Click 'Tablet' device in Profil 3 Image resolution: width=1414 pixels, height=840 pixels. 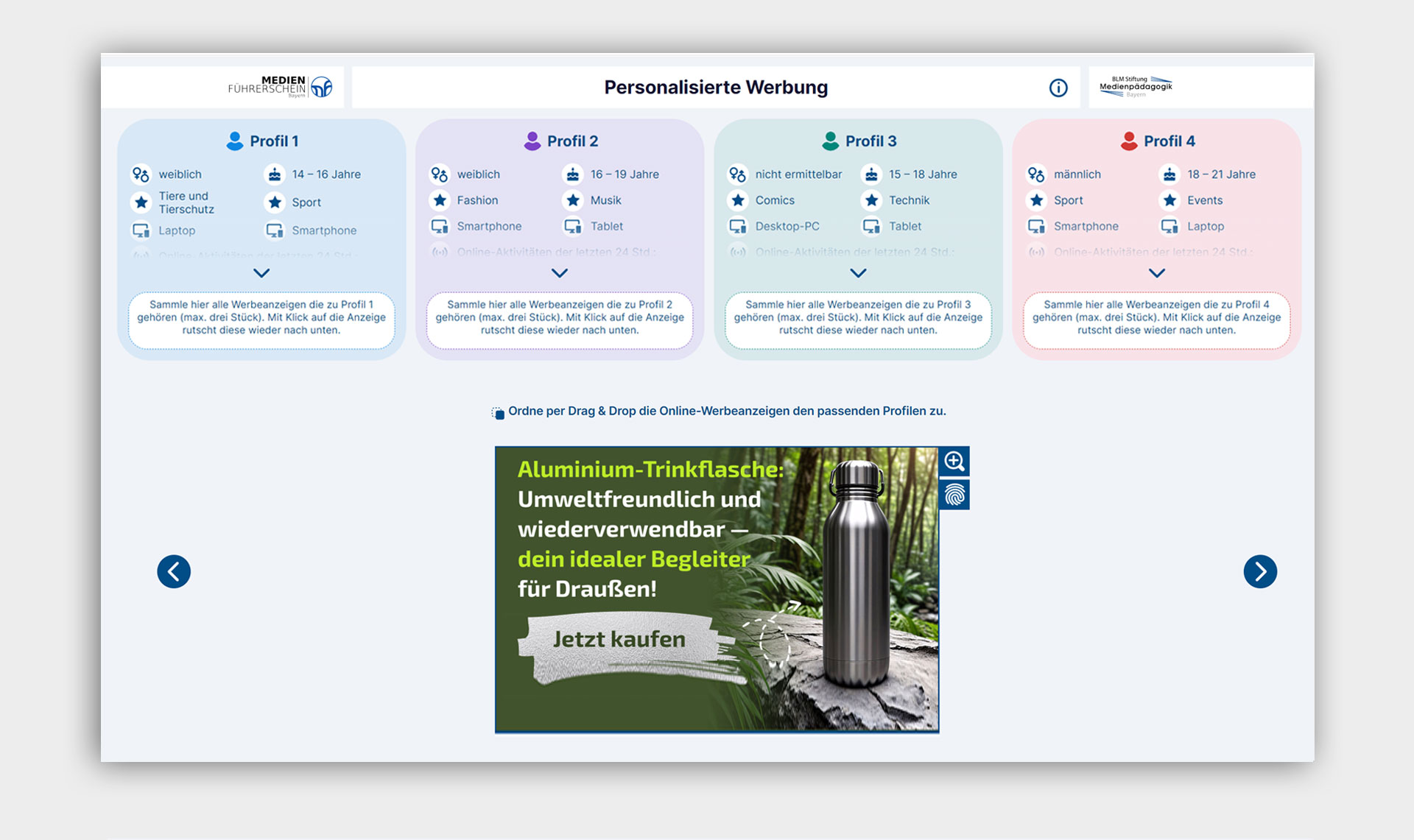905,227
